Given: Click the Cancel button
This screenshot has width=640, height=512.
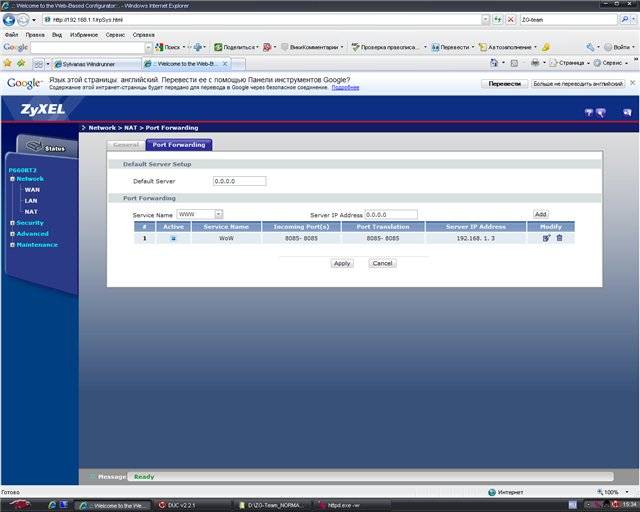Looking at the screenshot, I should [x=382, y=263].
